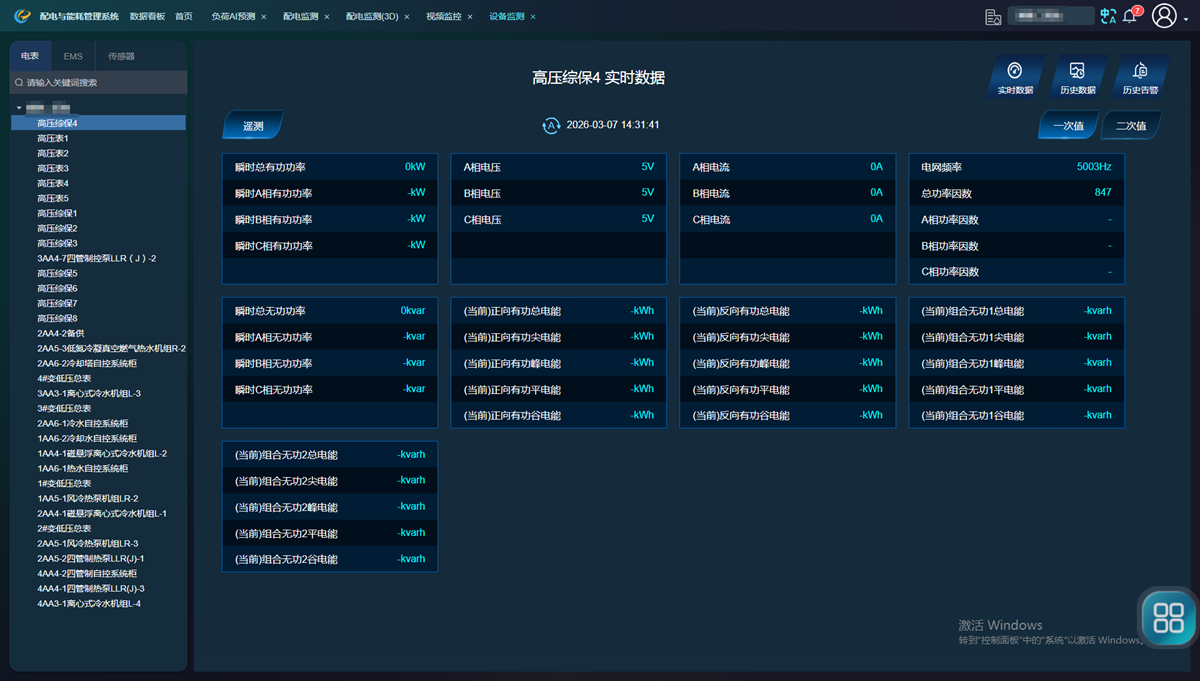
Task: Switch to the 配电监测(3D) tab
Action: [372, 17]
